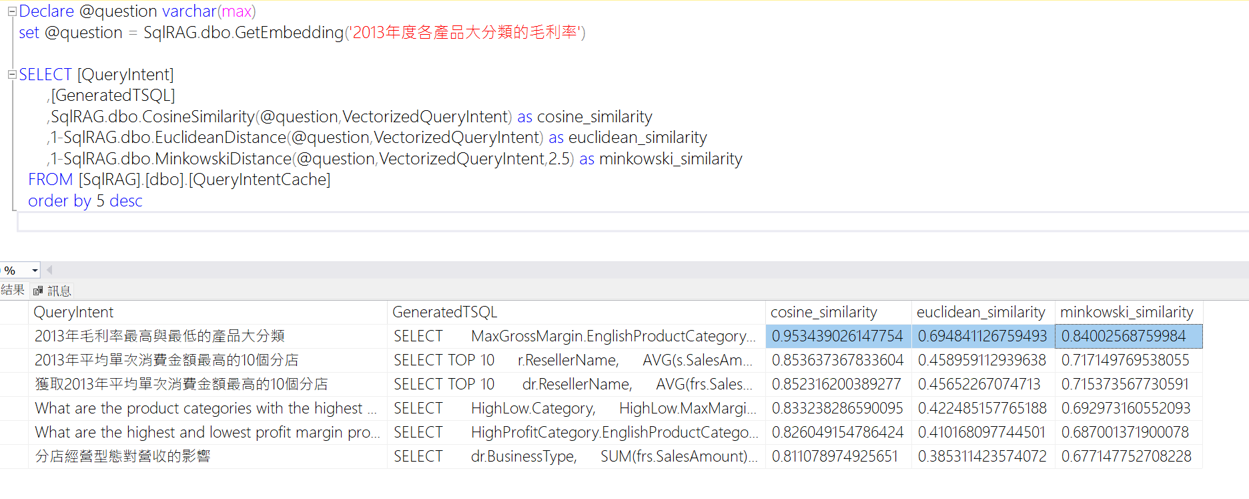Click the empty editor line below the query

[x=633, y=222]
